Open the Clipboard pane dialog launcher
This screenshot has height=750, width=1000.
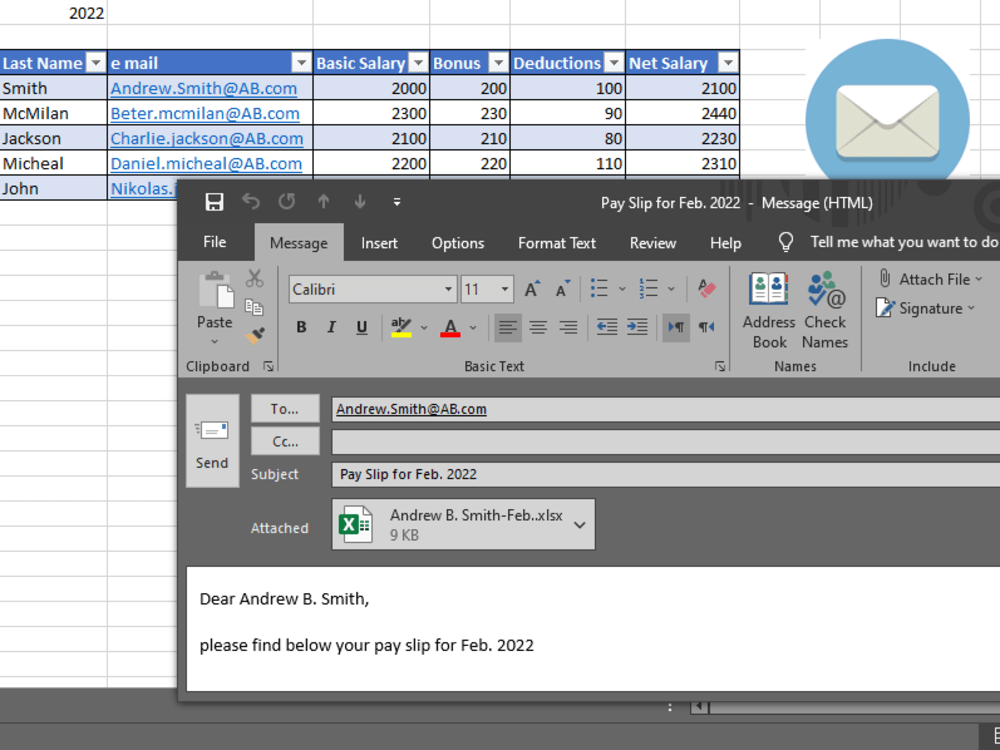268,366
